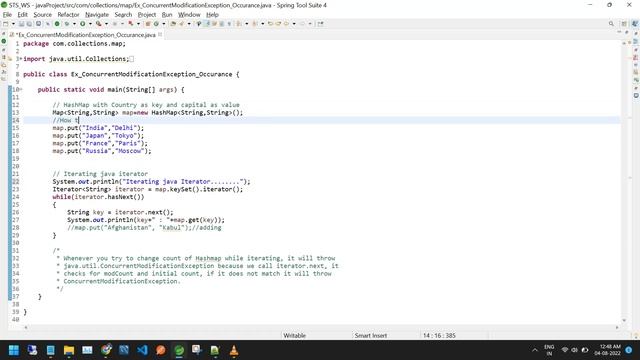Click the Smart Insert status entry

(371, 336)
